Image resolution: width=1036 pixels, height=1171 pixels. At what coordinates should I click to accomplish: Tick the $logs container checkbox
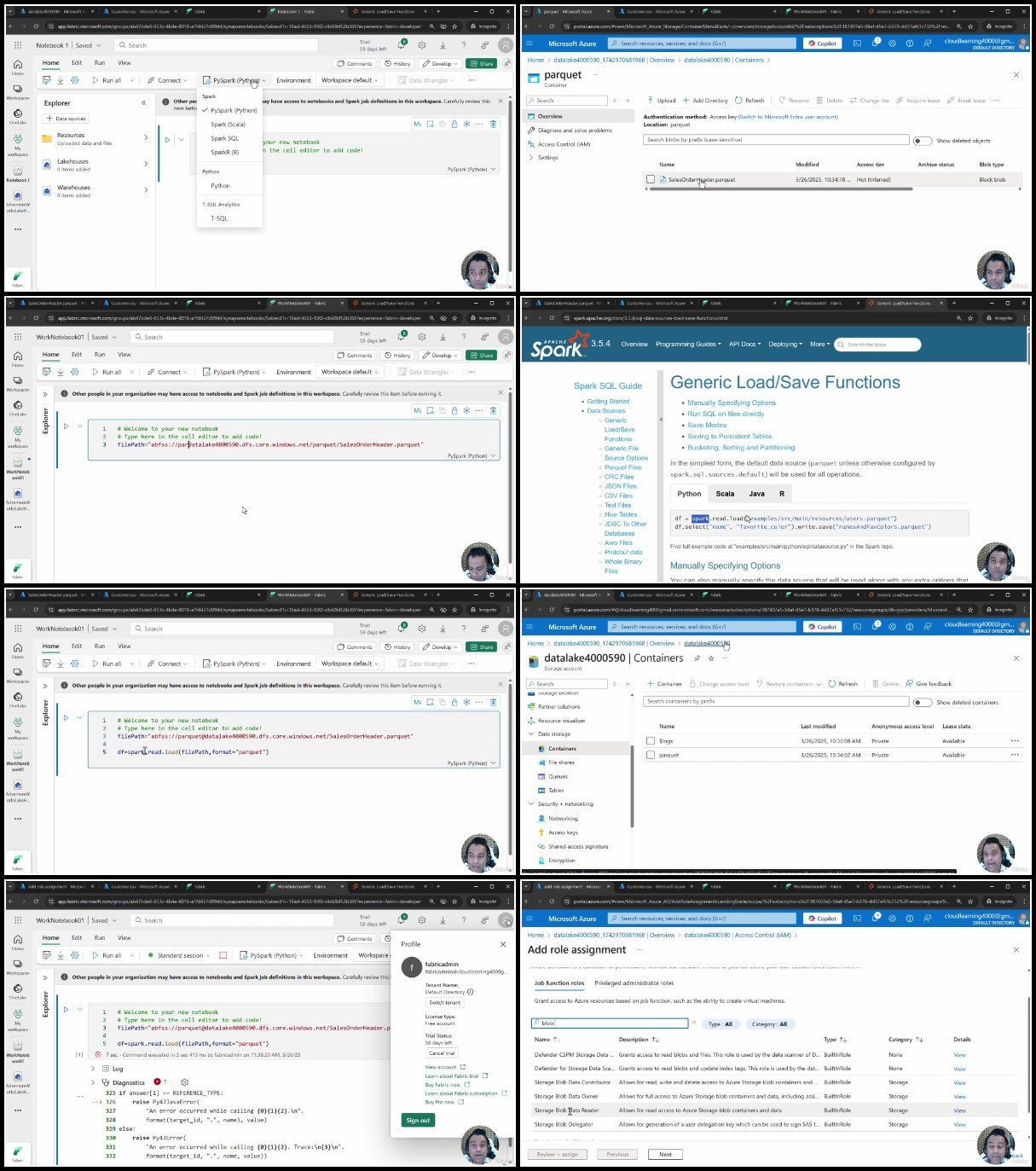tap(651, 741)
